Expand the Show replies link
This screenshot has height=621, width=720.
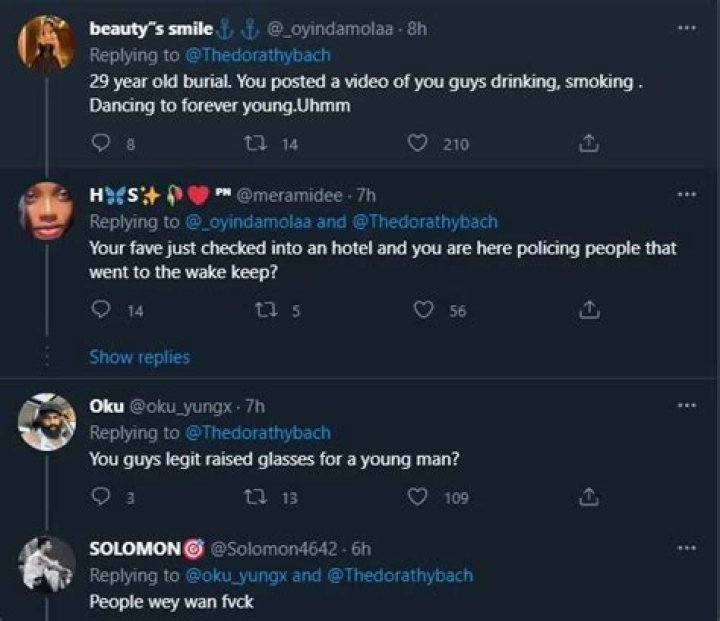tap(139, 356)
